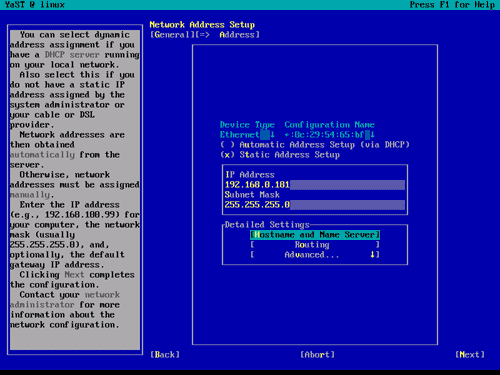Select Automatic Address Setup via DHCP
Image resolution: width=500 pixels, height=375 pixels.
[314, 145]
